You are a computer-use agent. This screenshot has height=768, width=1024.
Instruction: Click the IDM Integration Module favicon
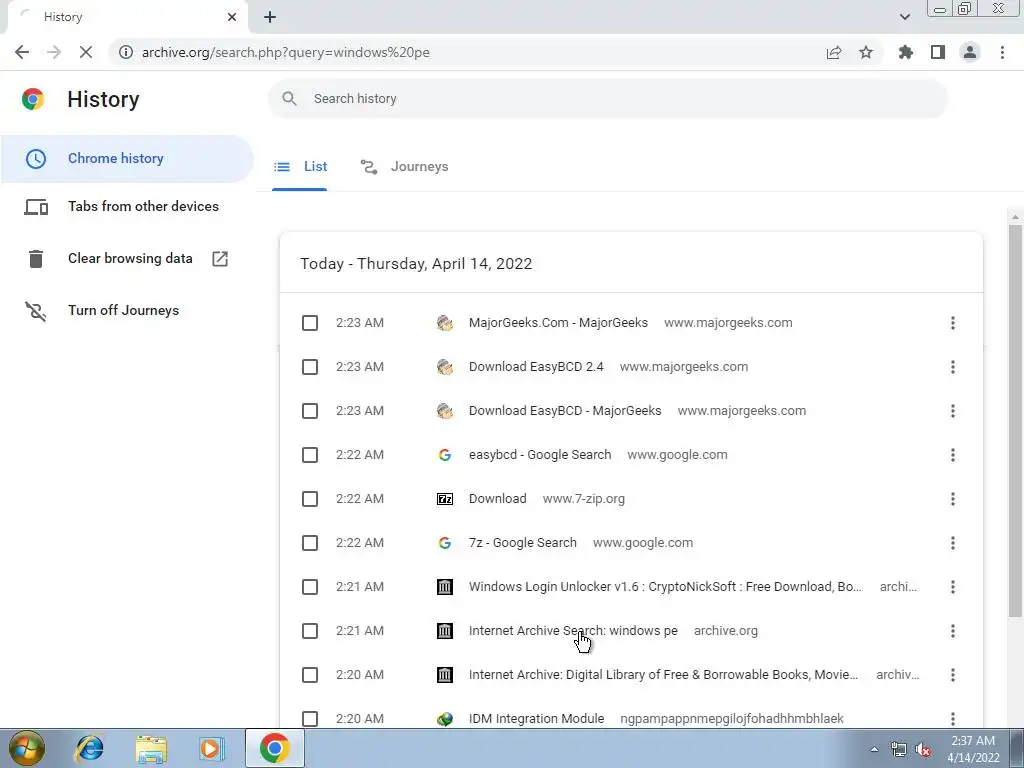445,718
